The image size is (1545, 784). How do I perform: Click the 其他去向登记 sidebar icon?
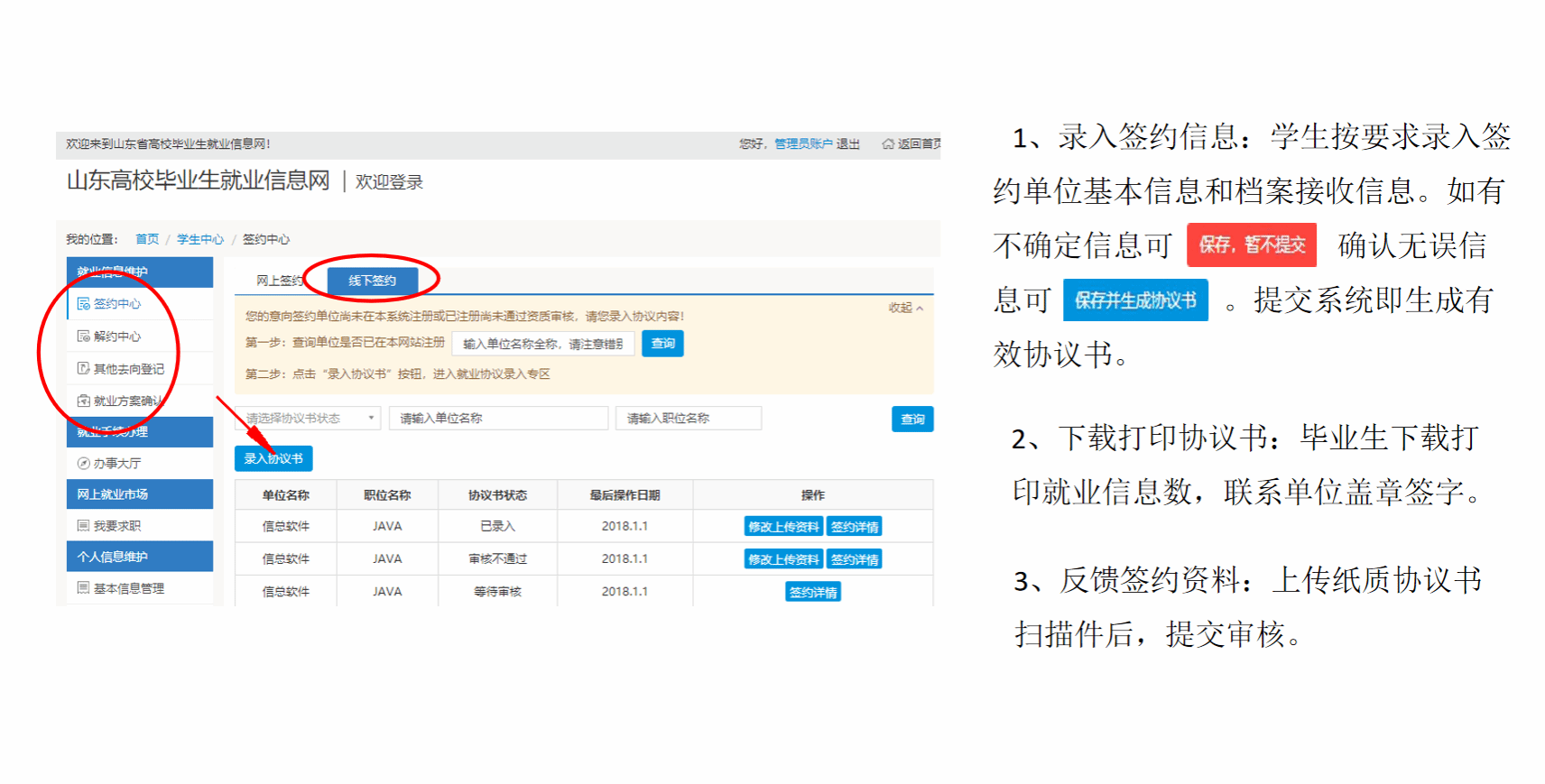[83, 369]
